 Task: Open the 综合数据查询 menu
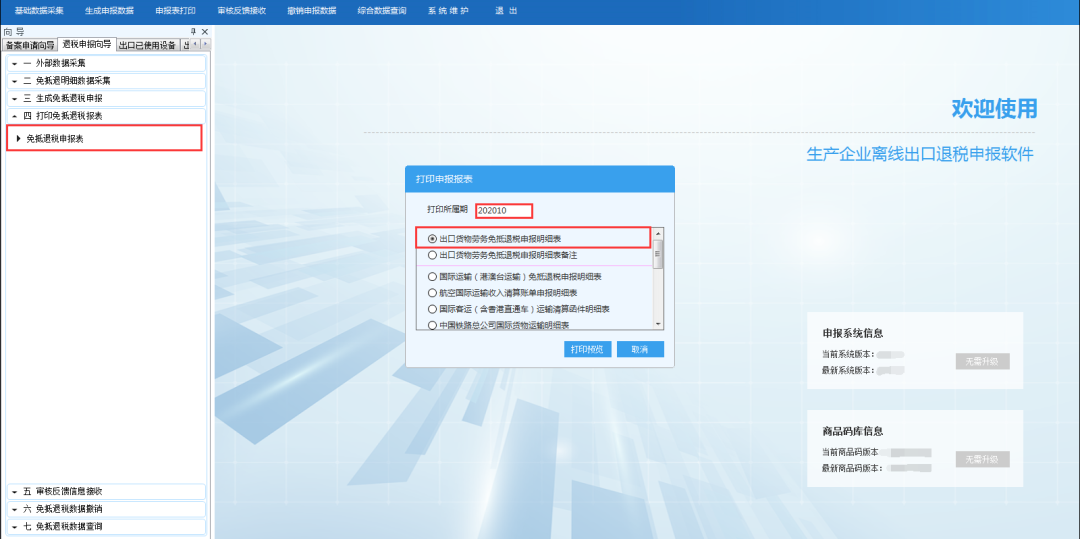click(x=382, y=11)
